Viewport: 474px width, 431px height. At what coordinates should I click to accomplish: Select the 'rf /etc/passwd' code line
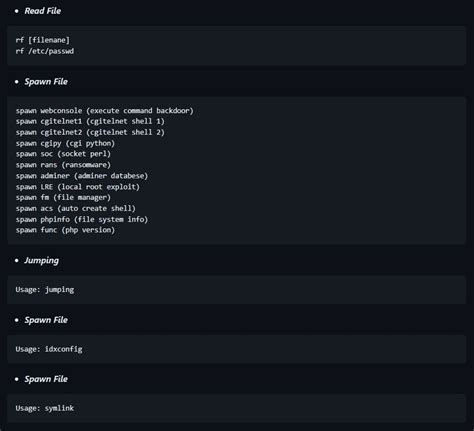(45, 51)
